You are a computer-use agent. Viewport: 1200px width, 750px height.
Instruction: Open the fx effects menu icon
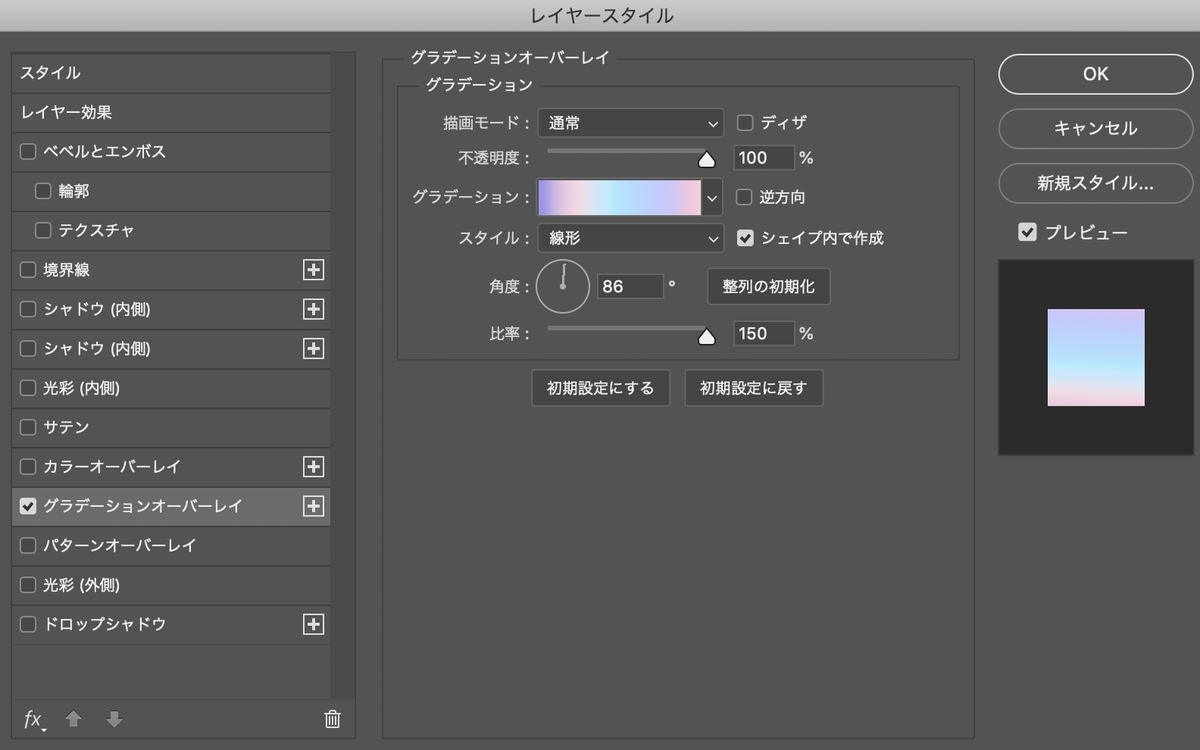tap(34, 719)
